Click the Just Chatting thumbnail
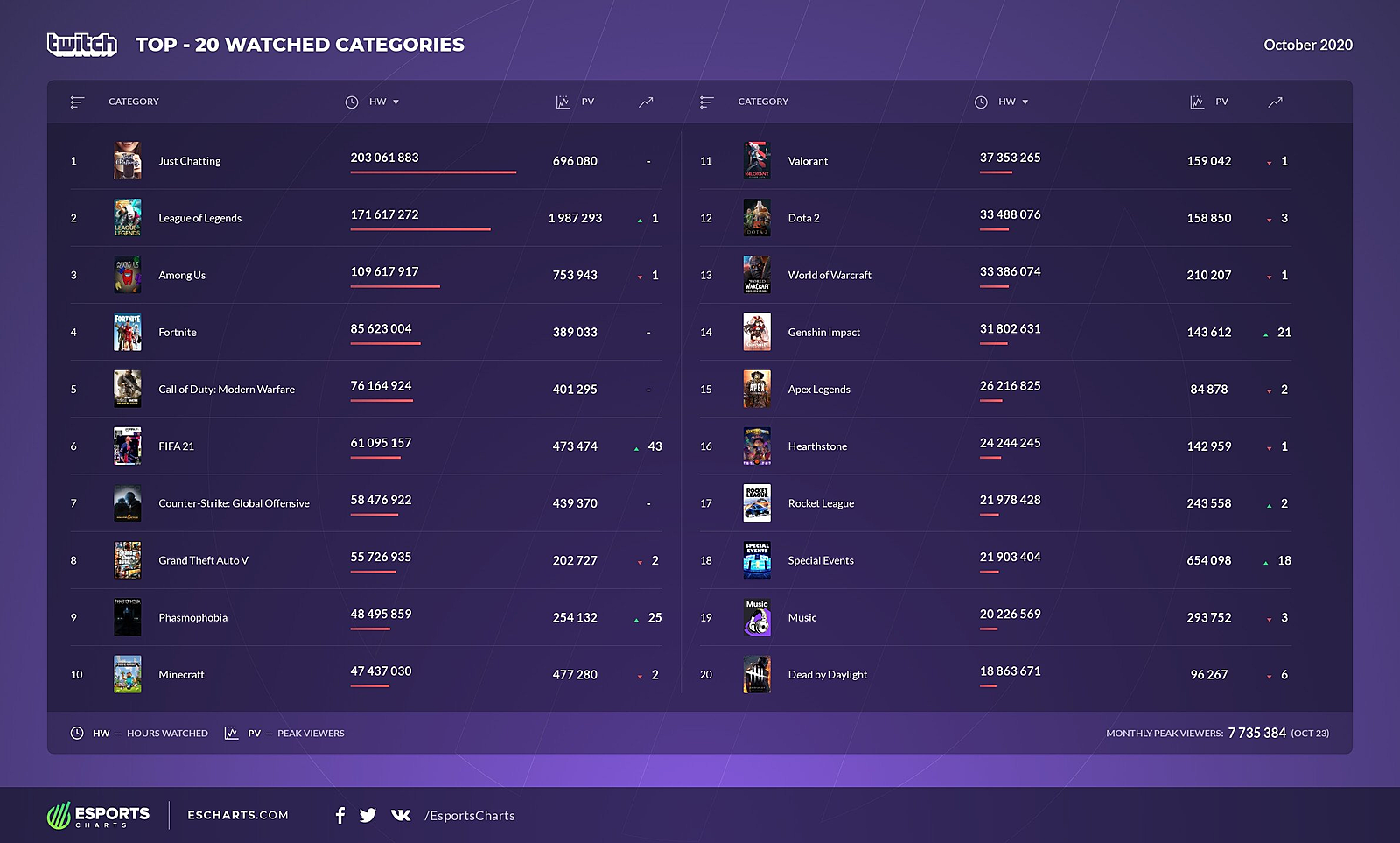This screenshot has width=1400, height=843. pyautogui.click(x=128, y=161)
